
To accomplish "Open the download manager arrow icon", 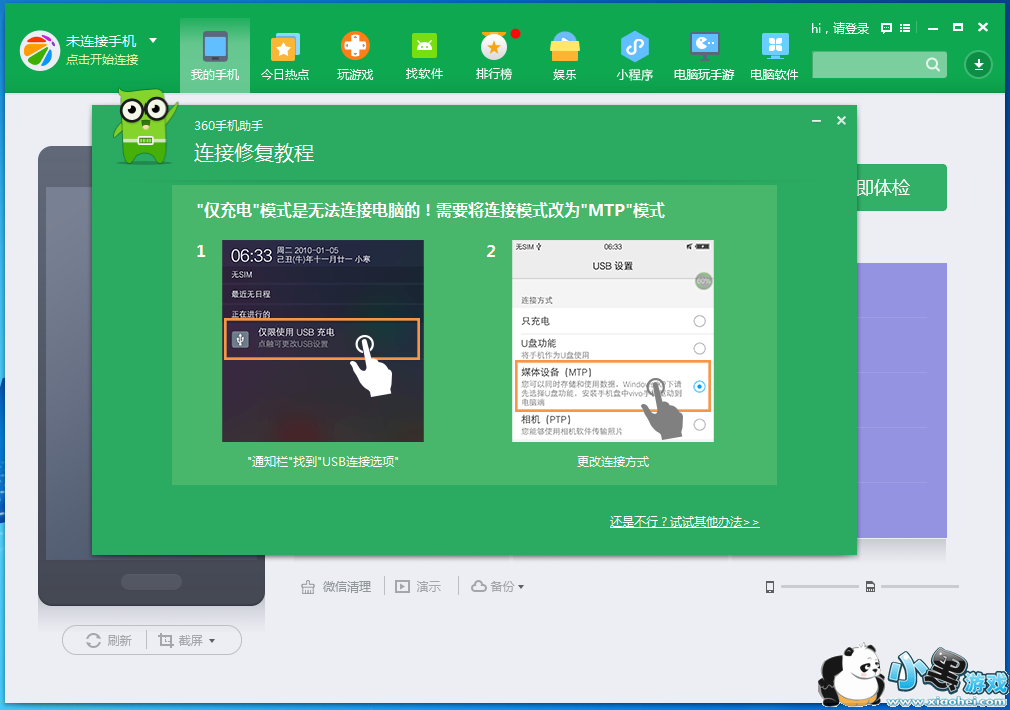I will pyautogui.click(x=978, y=64).
